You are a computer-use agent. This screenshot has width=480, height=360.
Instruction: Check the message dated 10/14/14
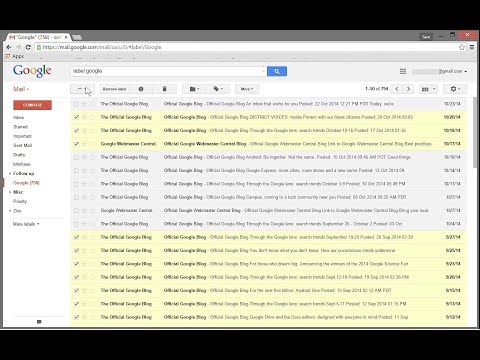[76, 171]
